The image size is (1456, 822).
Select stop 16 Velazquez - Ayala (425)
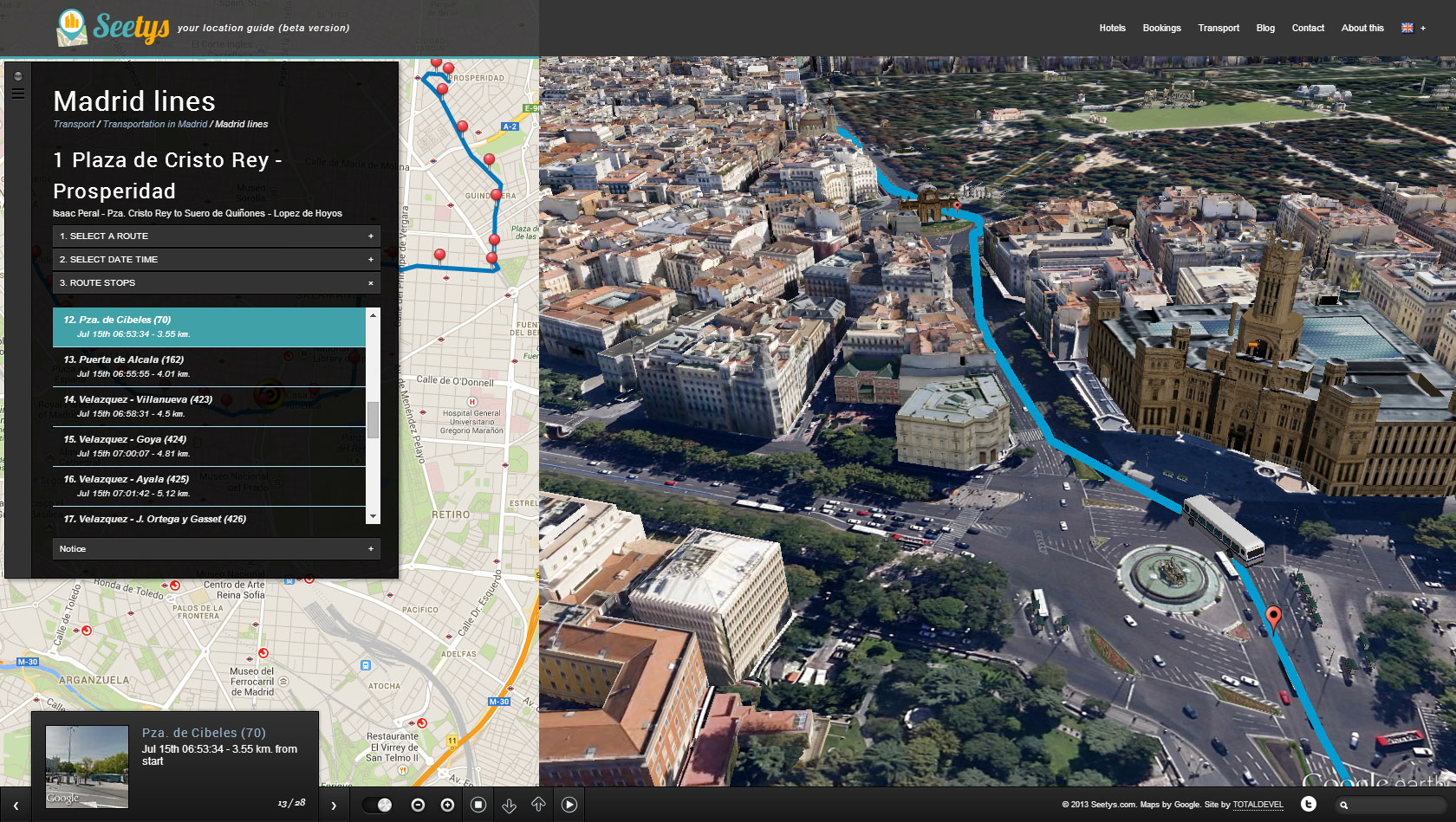coord(209,486)
